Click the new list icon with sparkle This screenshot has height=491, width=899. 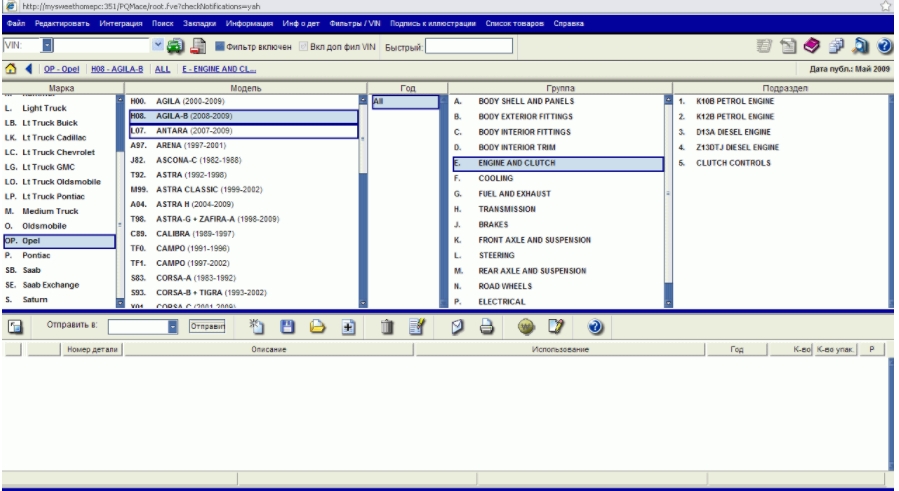click(x=257, y=326)
